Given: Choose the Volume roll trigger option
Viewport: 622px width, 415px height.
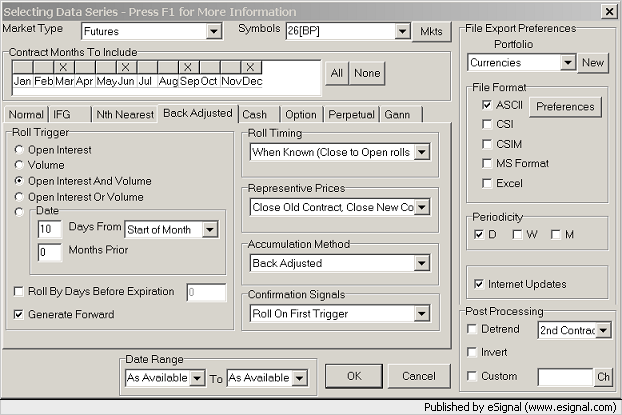Looking at the screenshot, I should [19, 166].
